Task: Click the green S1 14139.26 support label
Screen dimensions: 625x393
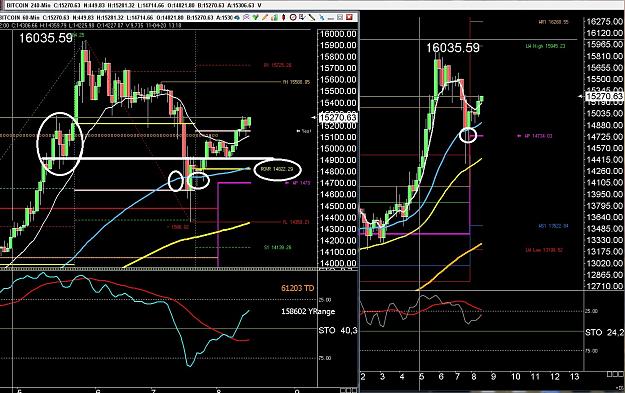Action: (x=277, y=248)
